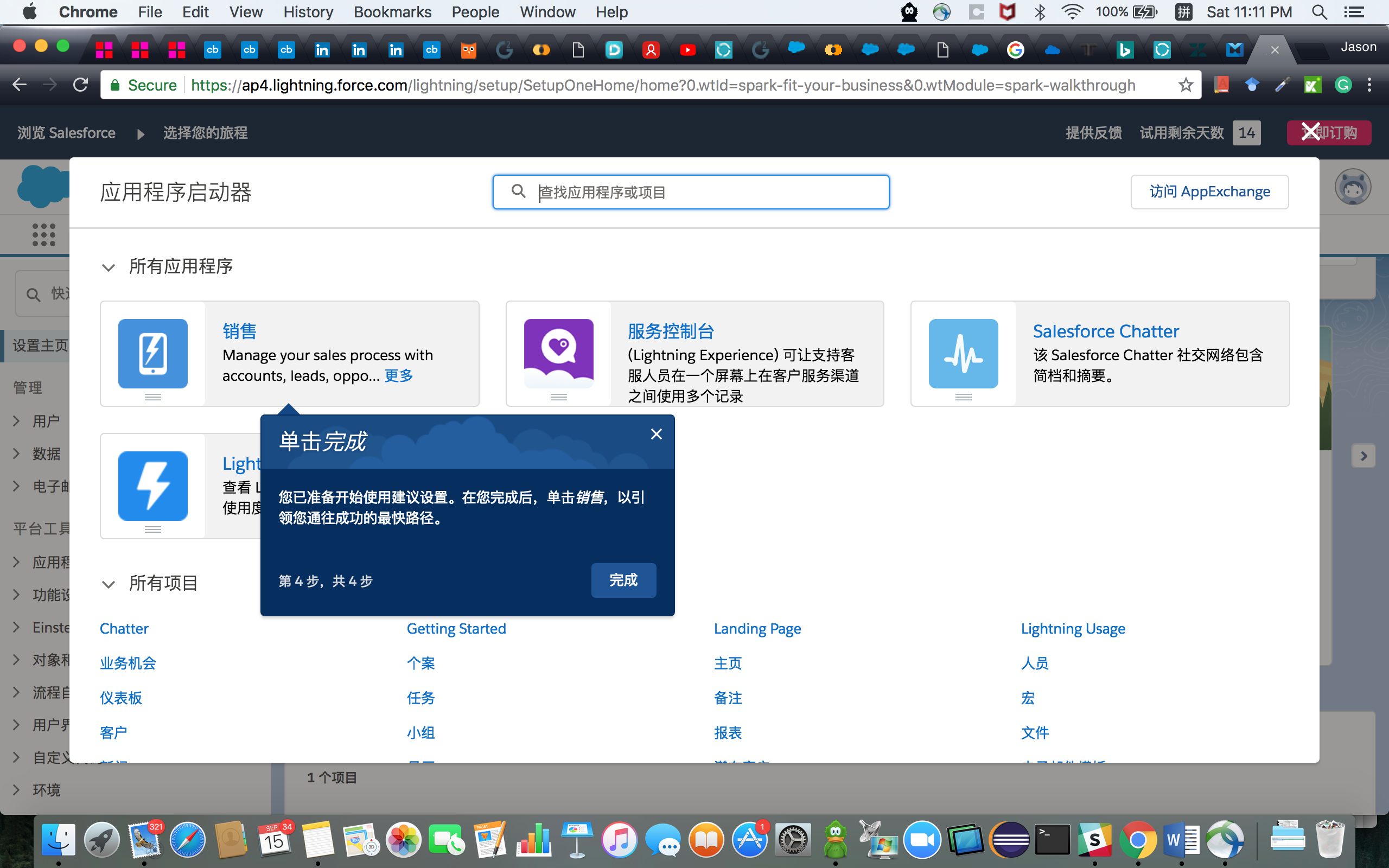Click 提供反馈 in the top bar
The width and height of the screenshot is (1389, 868).
(x=1093, y=132)
